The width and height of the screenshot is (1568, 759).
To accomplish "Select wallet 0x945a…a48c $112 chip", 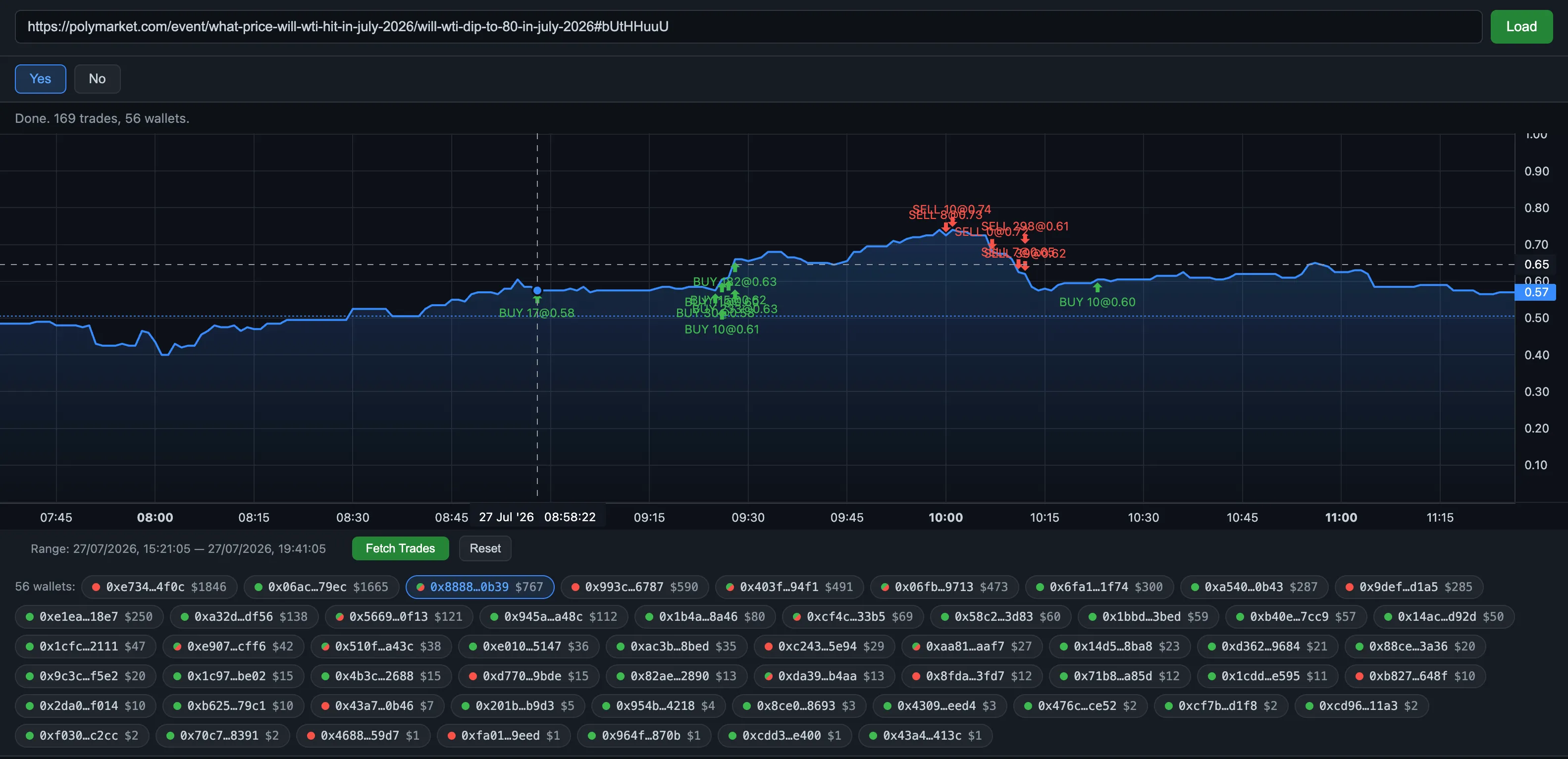I will pos(554,617).
